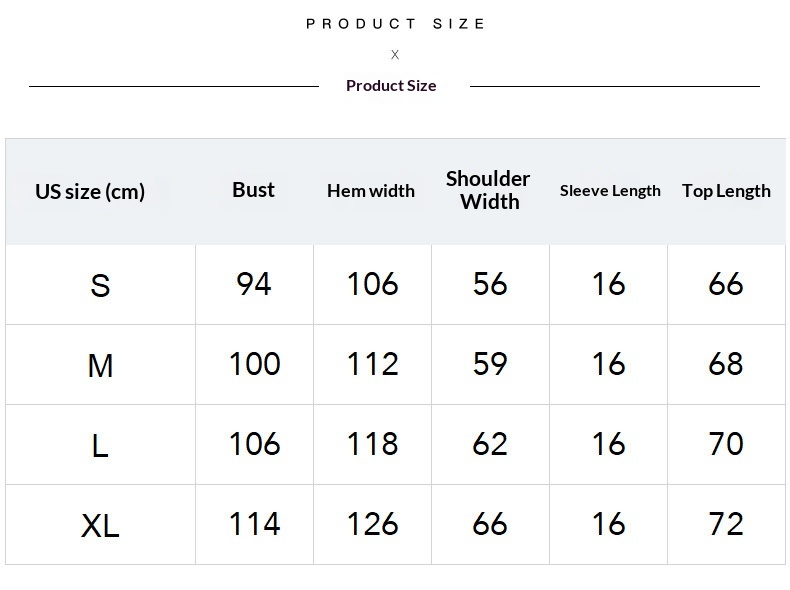Click the US size (cm) column header
This screenshot has width=790, height=590.
click(90, 191)
